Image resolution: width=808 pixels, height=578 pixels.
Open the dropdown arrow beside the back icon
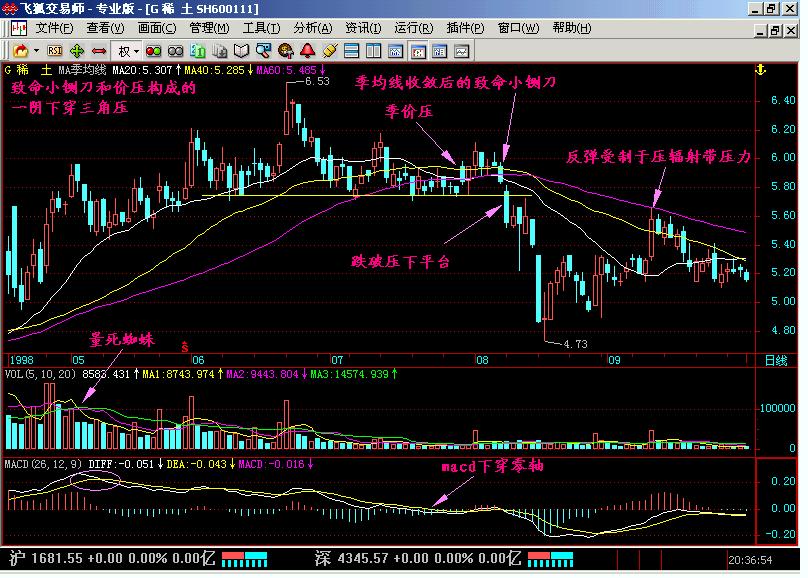point(36,51)
